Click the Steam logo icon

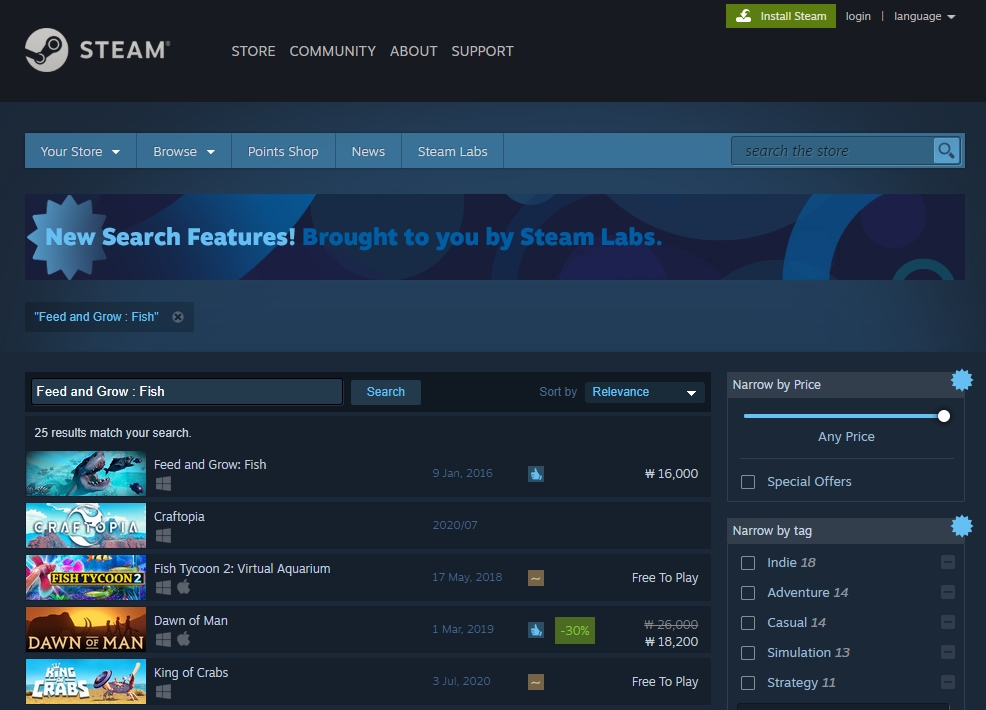click(47, 50)
